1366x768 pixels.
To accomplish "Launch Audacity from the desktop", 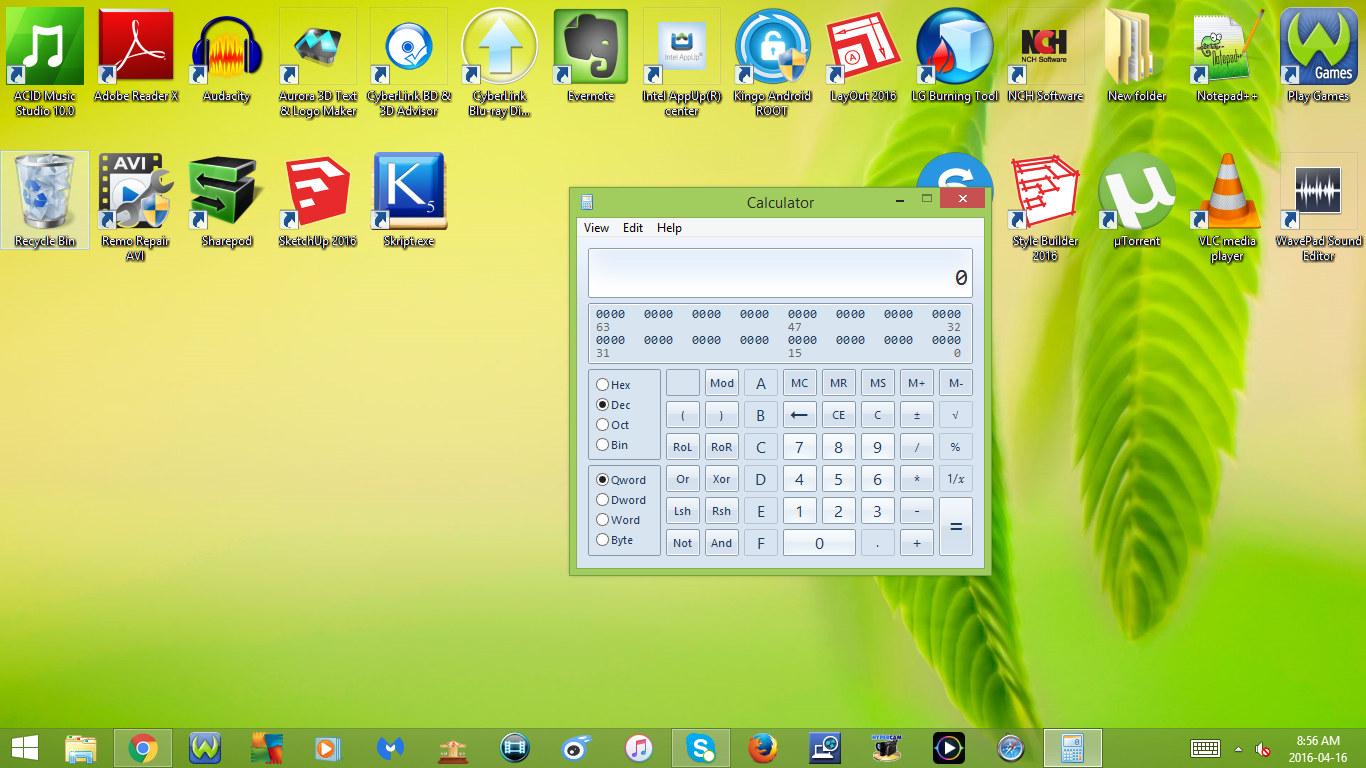I will [226, 45].
